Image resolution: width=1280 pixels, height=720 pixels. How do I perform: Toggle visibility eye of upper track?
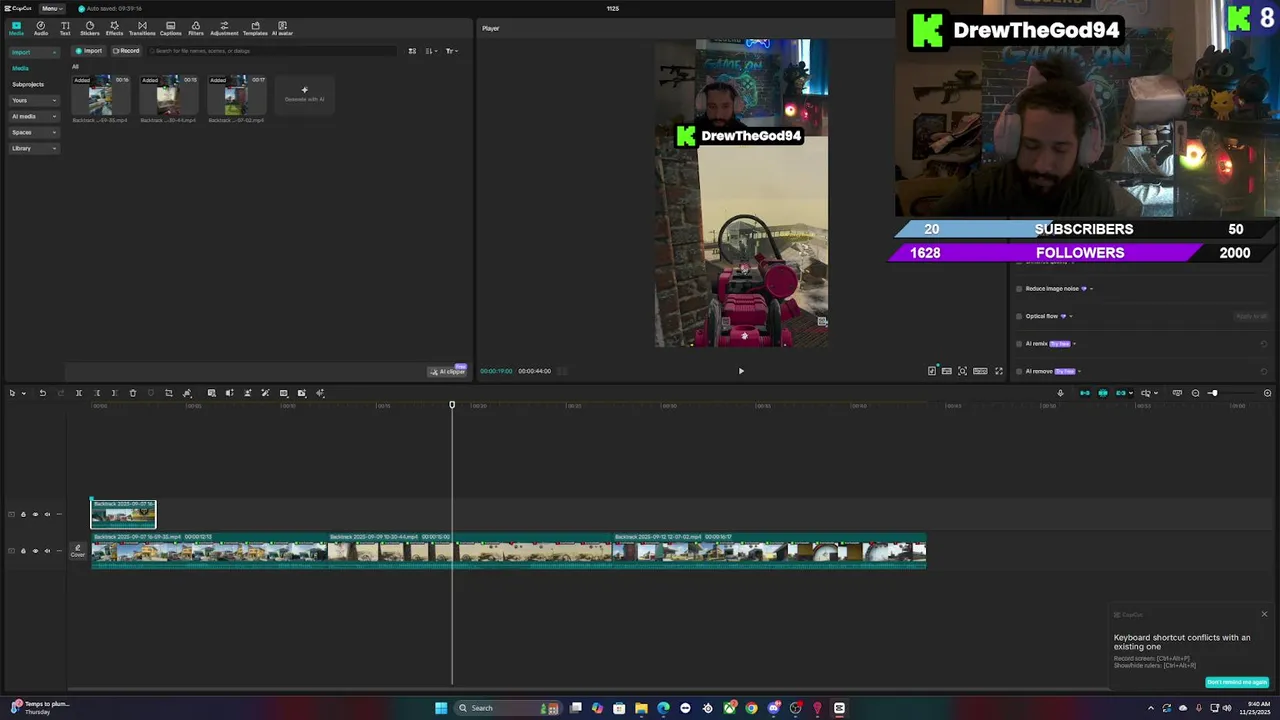(x=35, y=514)
